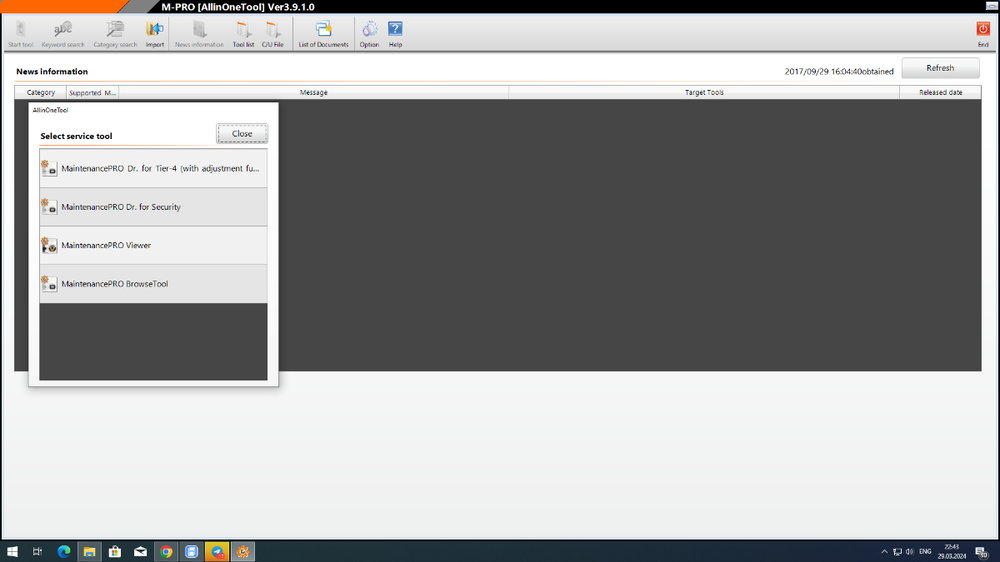
Task: Click the Keyword search icon
Action: [x=63, y=33]
